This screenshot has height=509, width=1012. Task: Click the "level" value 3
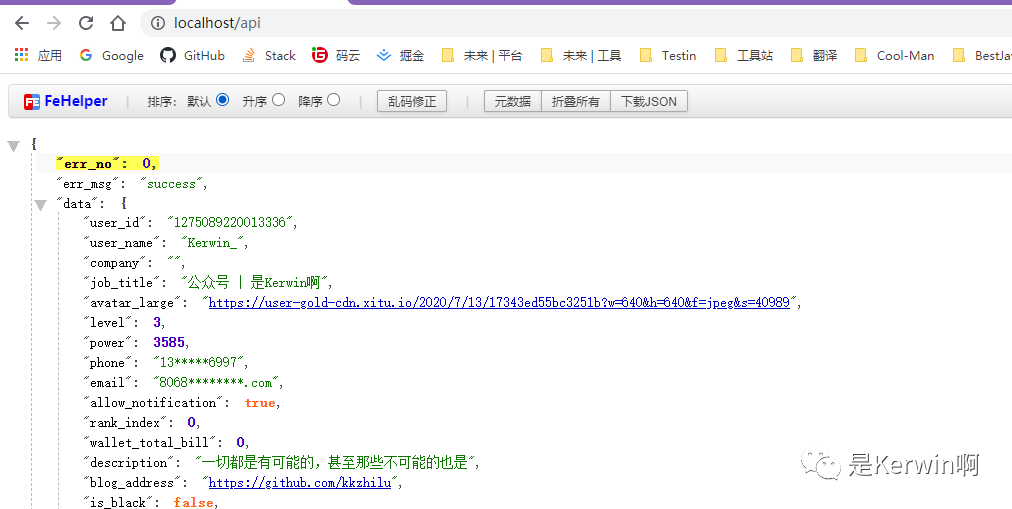pos(157,322)
